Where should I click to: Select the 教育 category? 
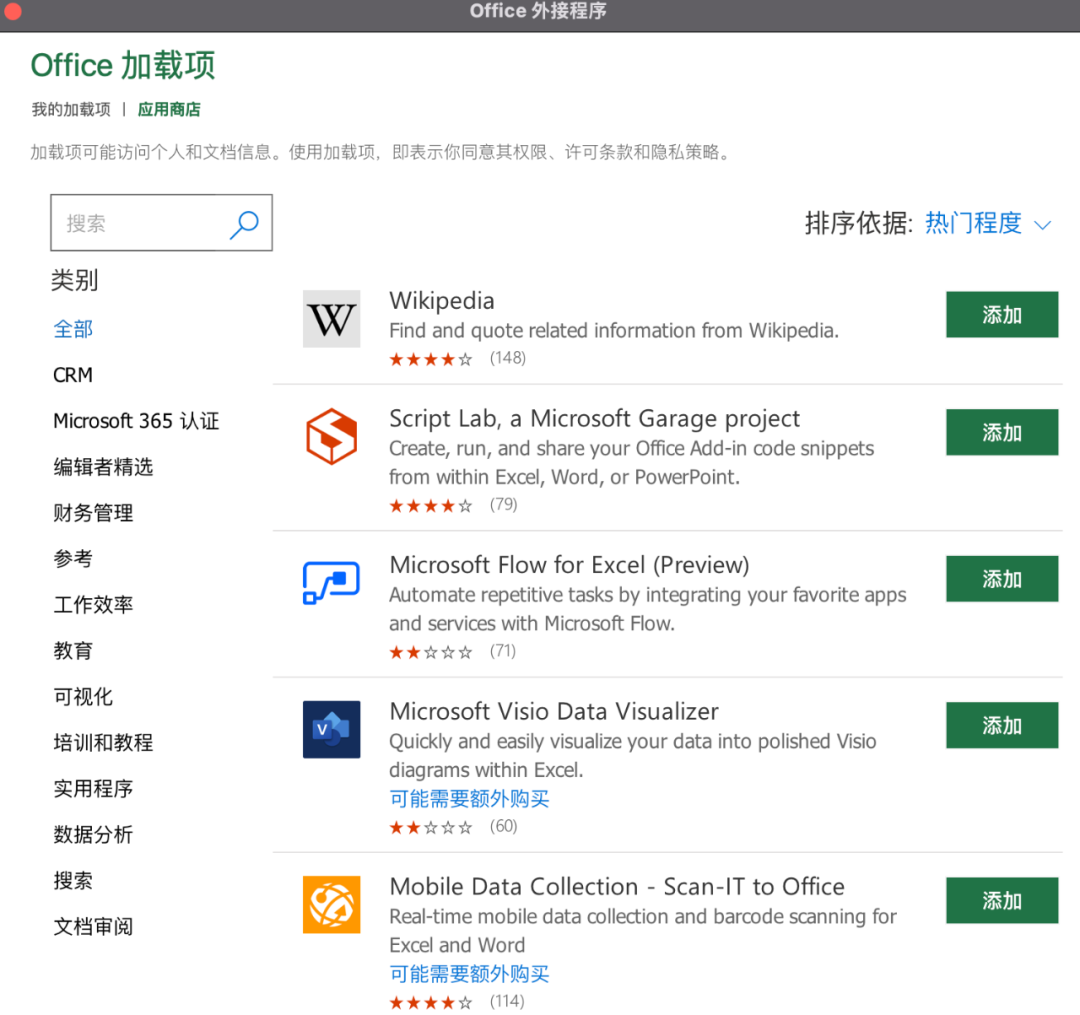tap(73, 651)
